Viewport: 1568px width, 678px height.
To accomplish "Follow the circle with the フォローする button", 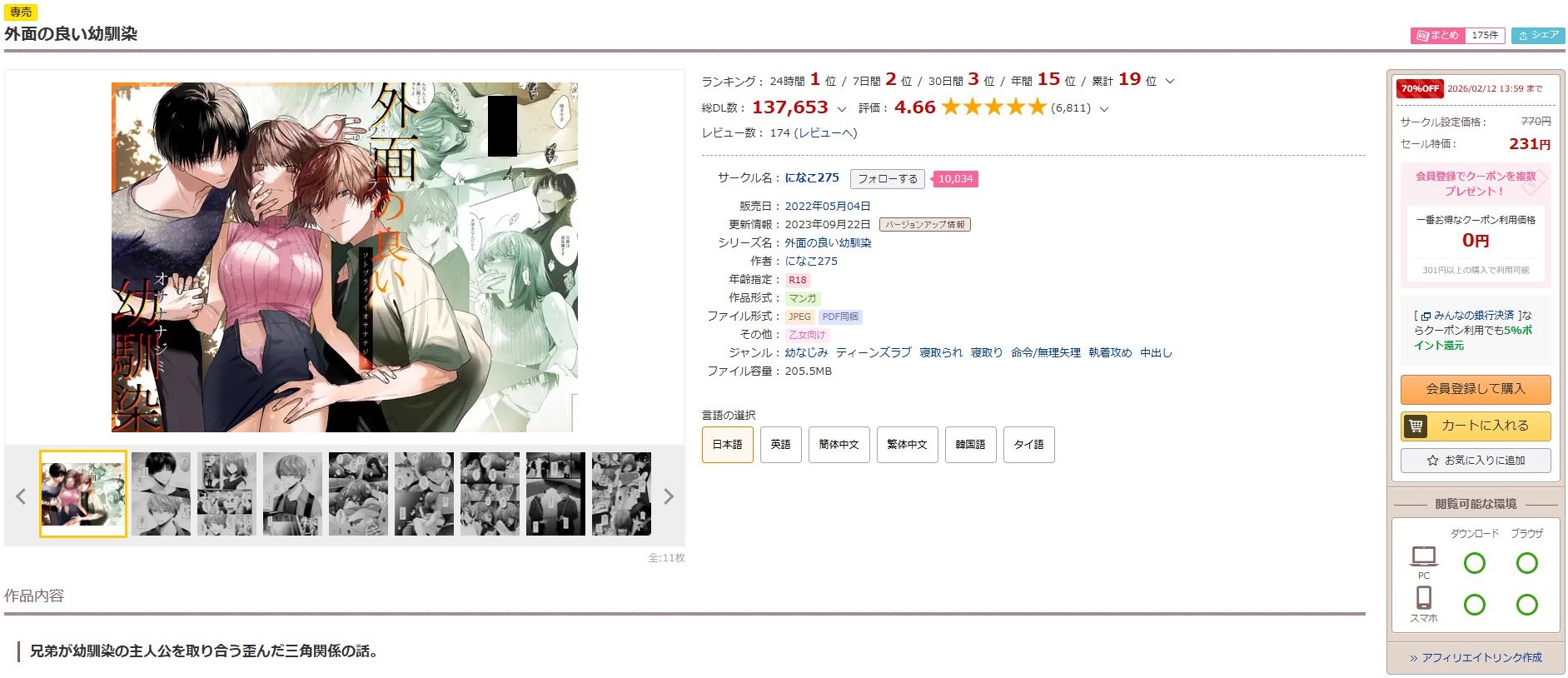I will click(x=887, y=179).
